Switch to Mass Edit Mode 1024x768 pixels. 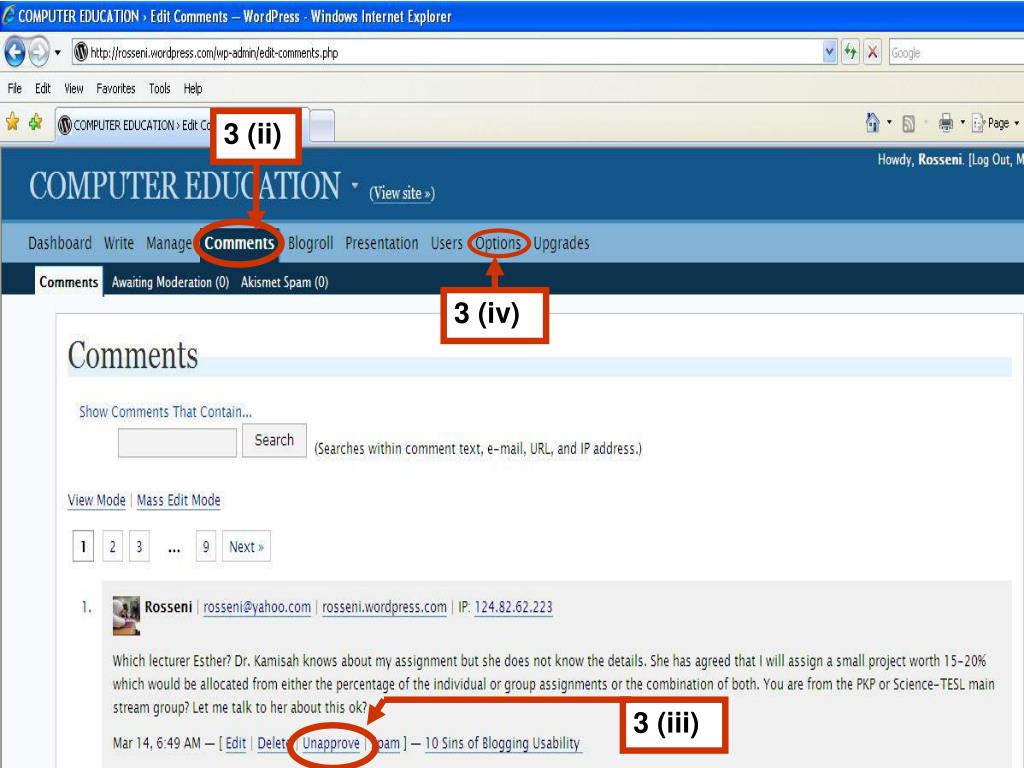point(178,500)
